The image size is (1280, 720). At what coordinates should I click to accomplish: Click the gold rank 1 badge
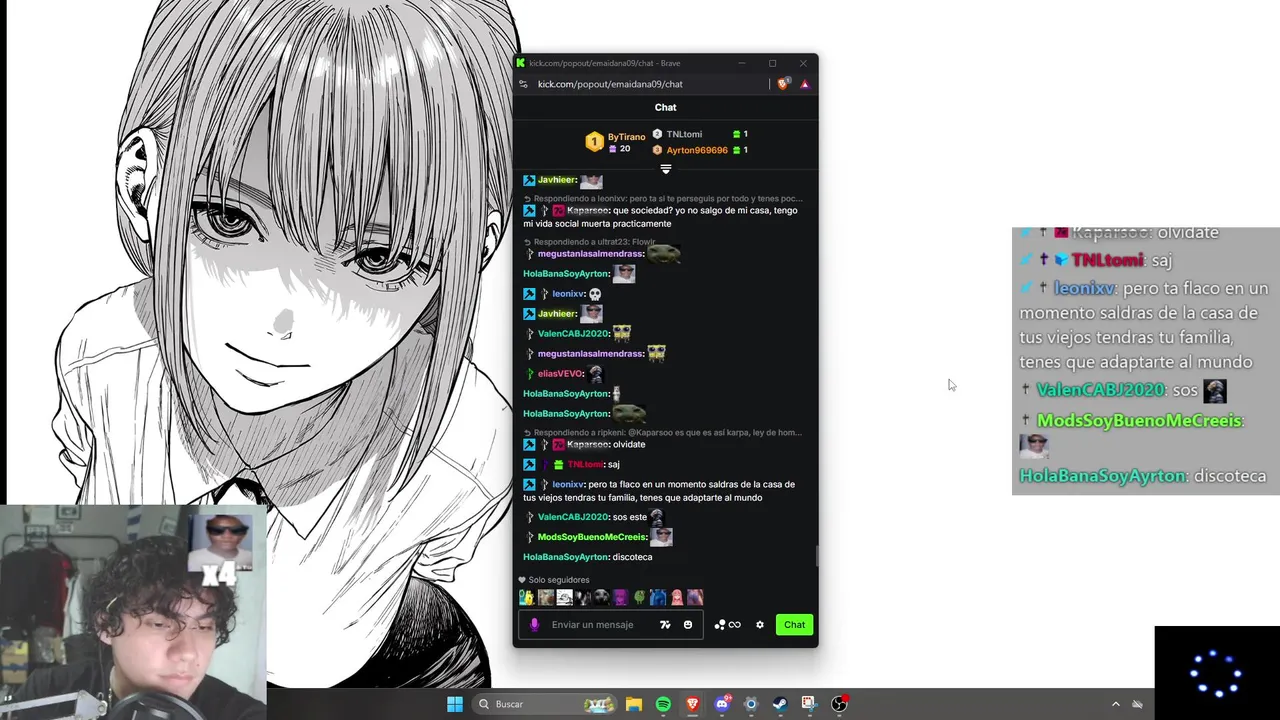coord(594,142)
